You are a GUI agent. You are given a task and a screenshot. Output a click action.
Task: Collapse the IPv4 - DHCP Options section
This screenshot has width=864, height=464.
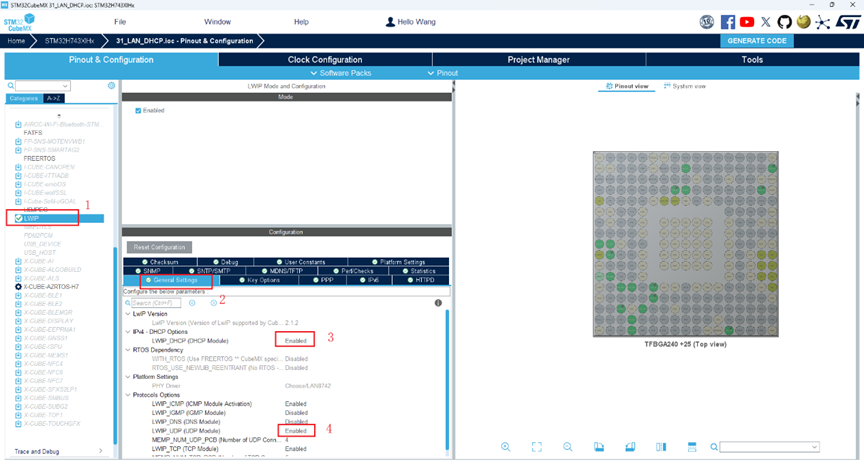(128, 332)
